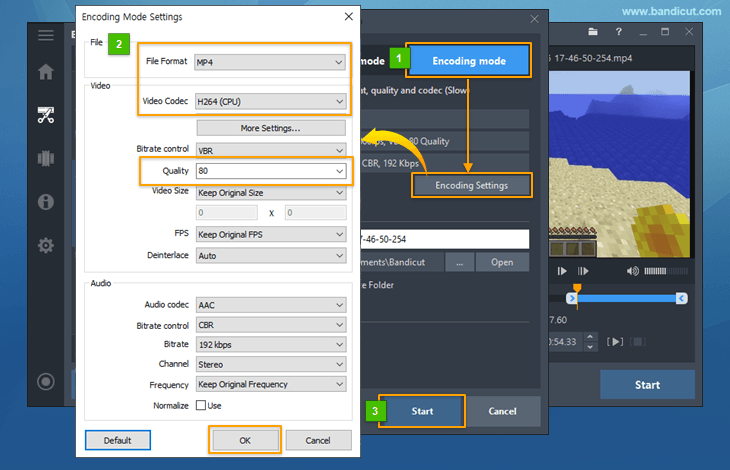Open the Quality dropdown showing 80
Viewport: 730px width, 470px height.
270,171
